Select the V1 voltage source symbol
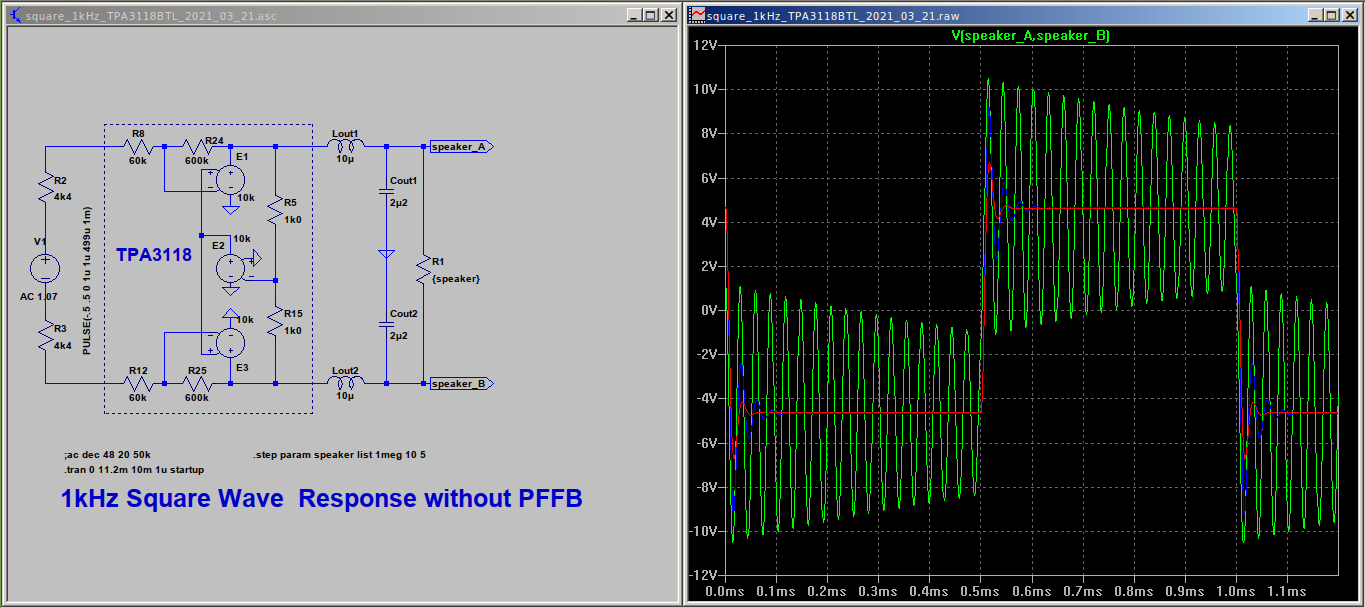1365x608 pixels. (x=46, y=269)
